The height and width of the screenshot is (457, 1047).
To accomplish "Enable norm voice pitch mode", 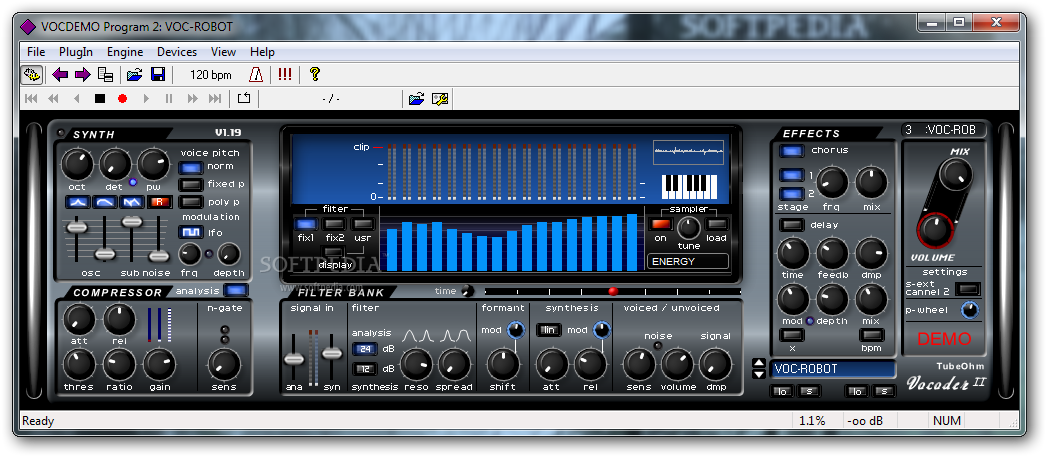I will click(191, 167).
